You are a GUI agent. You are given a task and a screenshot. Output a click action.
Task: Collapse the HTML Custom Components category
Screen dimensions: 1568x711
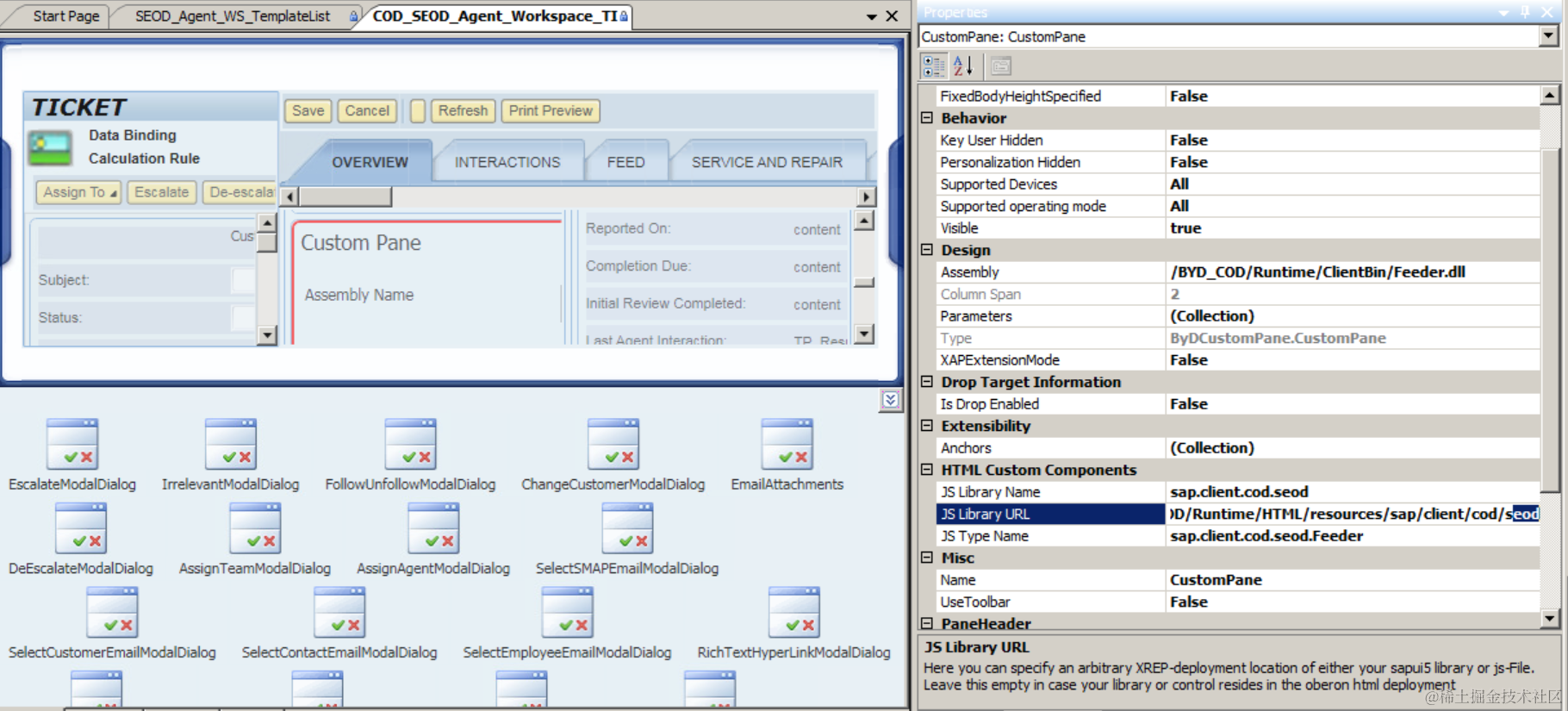click(x=927, y=470)
